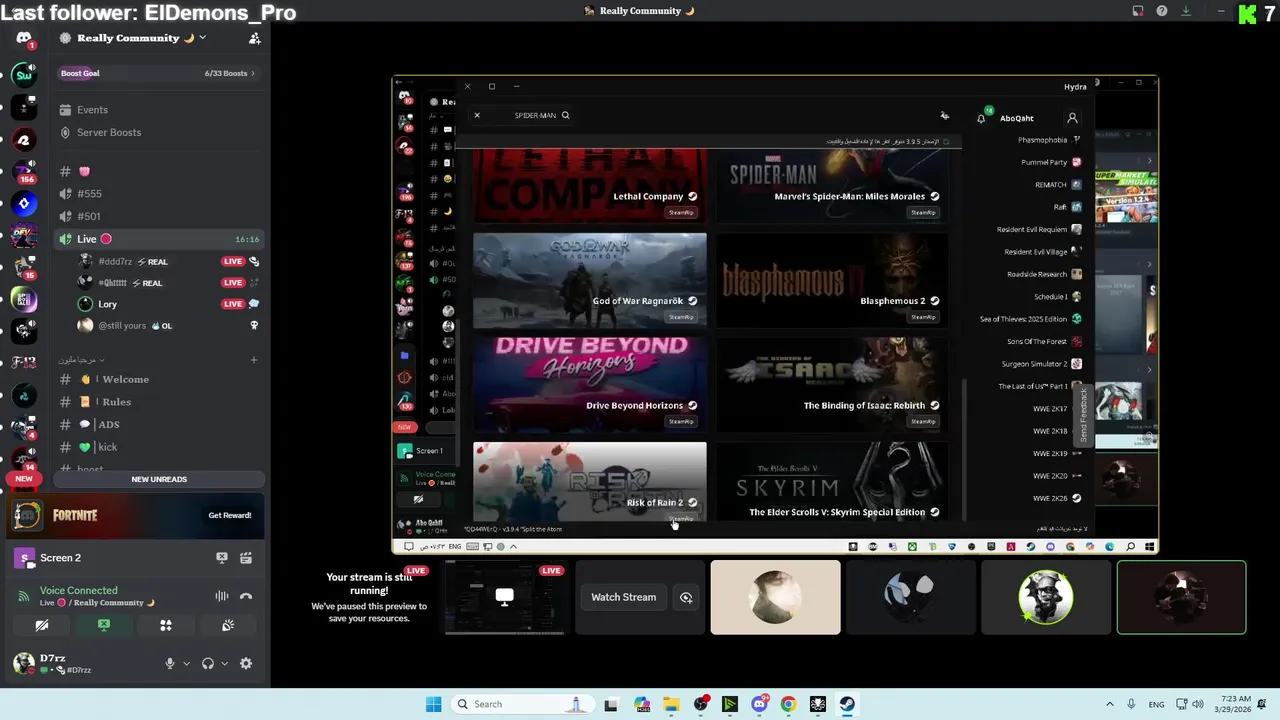
Task: Open Steam from the Windows taskbar
Action: 847,704
